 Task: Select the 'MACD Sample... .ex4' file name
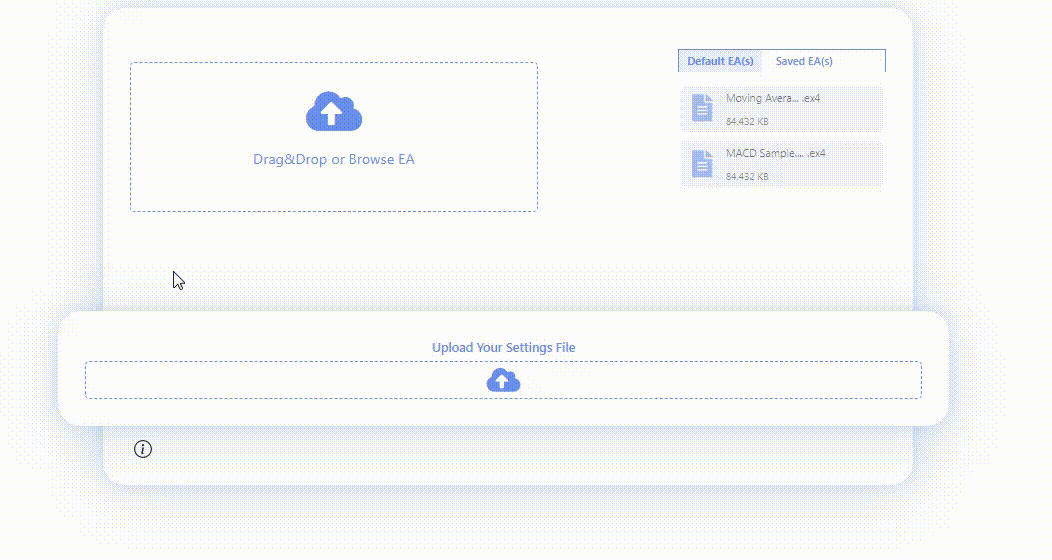[776, 153]
